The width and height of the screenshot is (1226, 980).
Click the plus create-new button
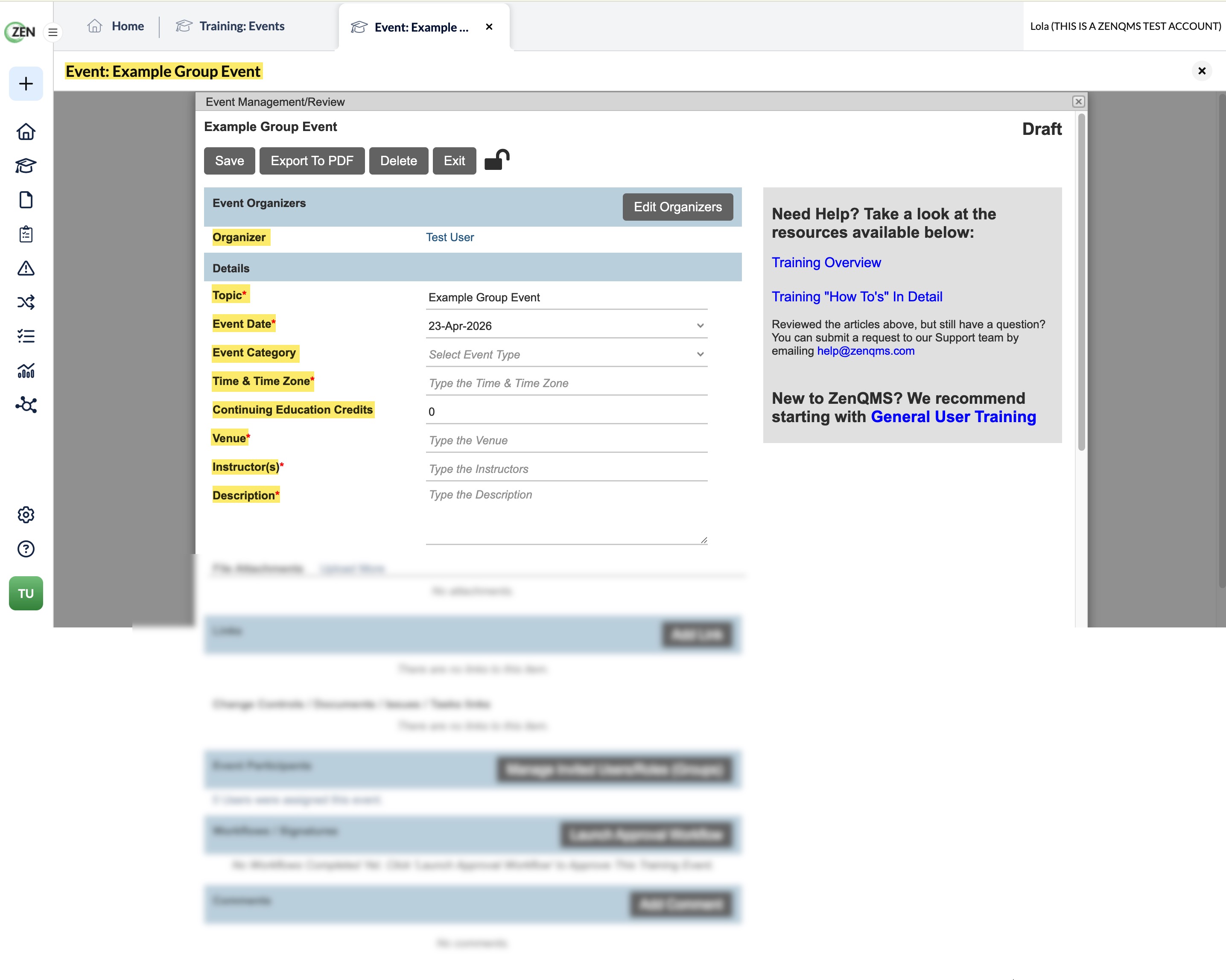(26, 84)
